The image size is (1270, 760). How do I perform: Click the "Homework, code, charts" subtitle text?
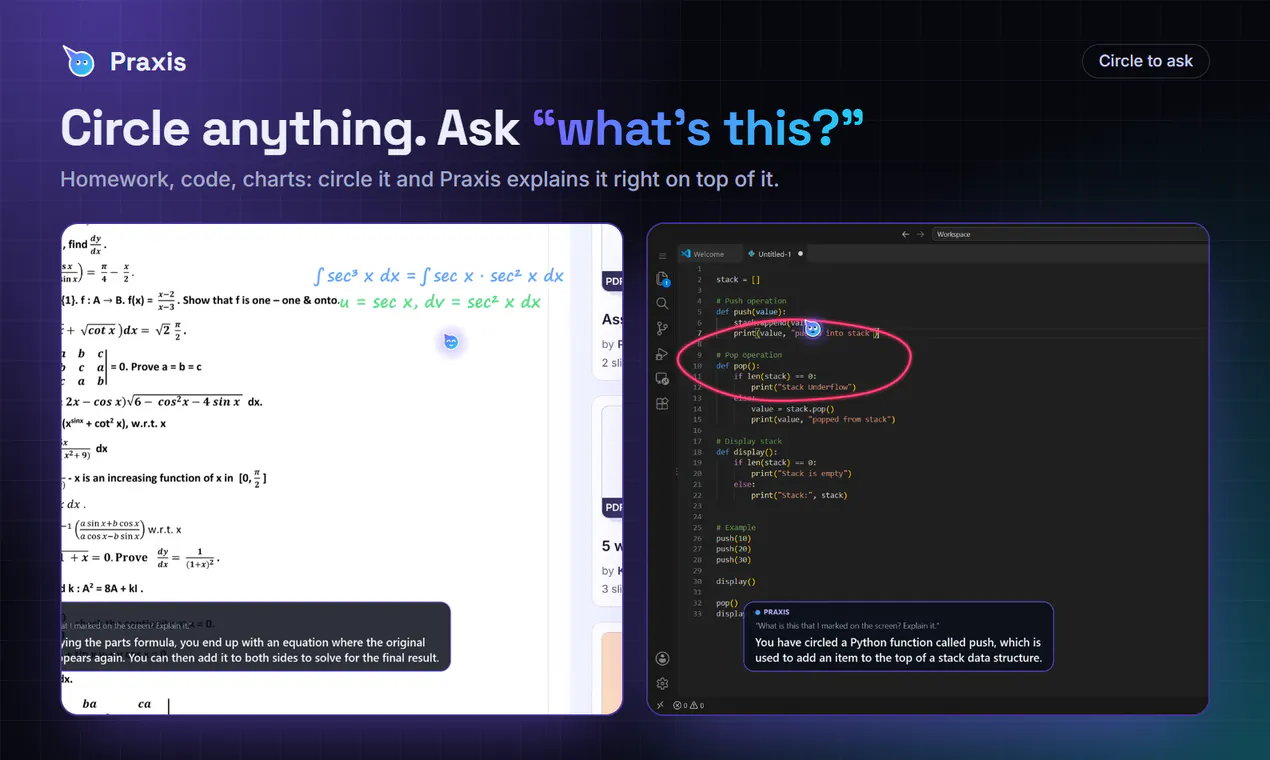(419, 180)
